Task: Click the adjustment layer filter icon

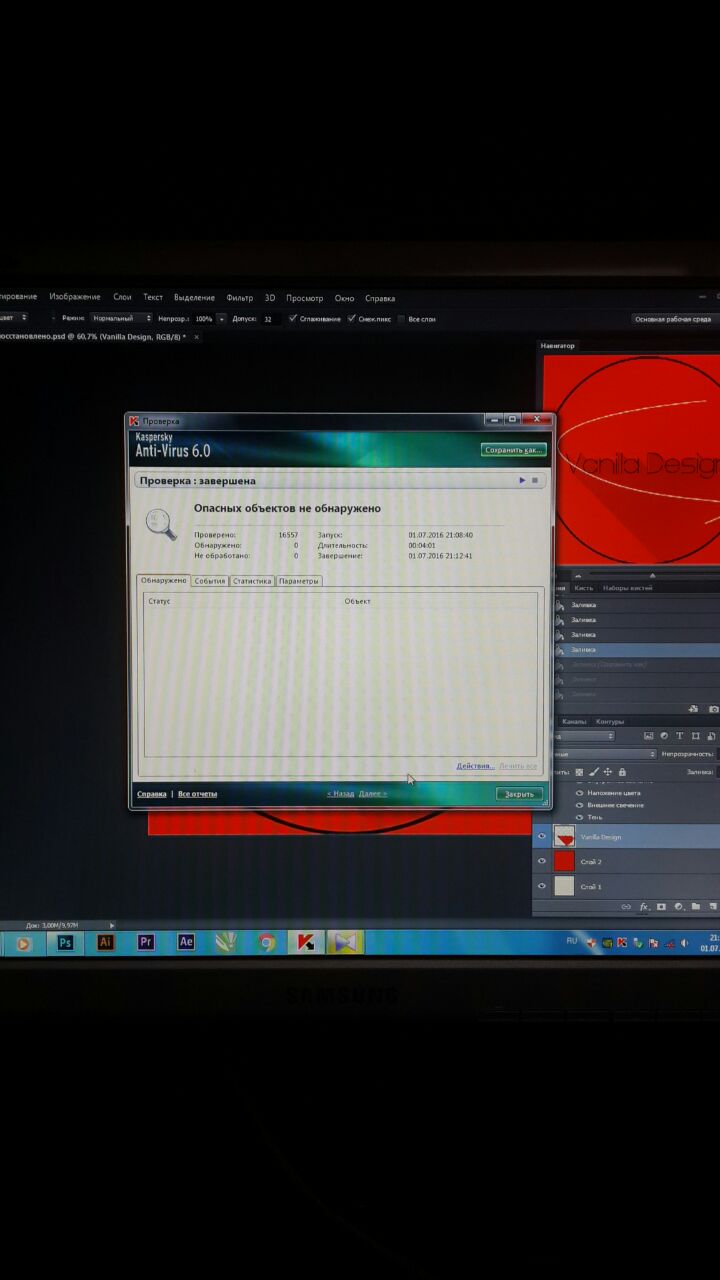Action: pos(663,736)
